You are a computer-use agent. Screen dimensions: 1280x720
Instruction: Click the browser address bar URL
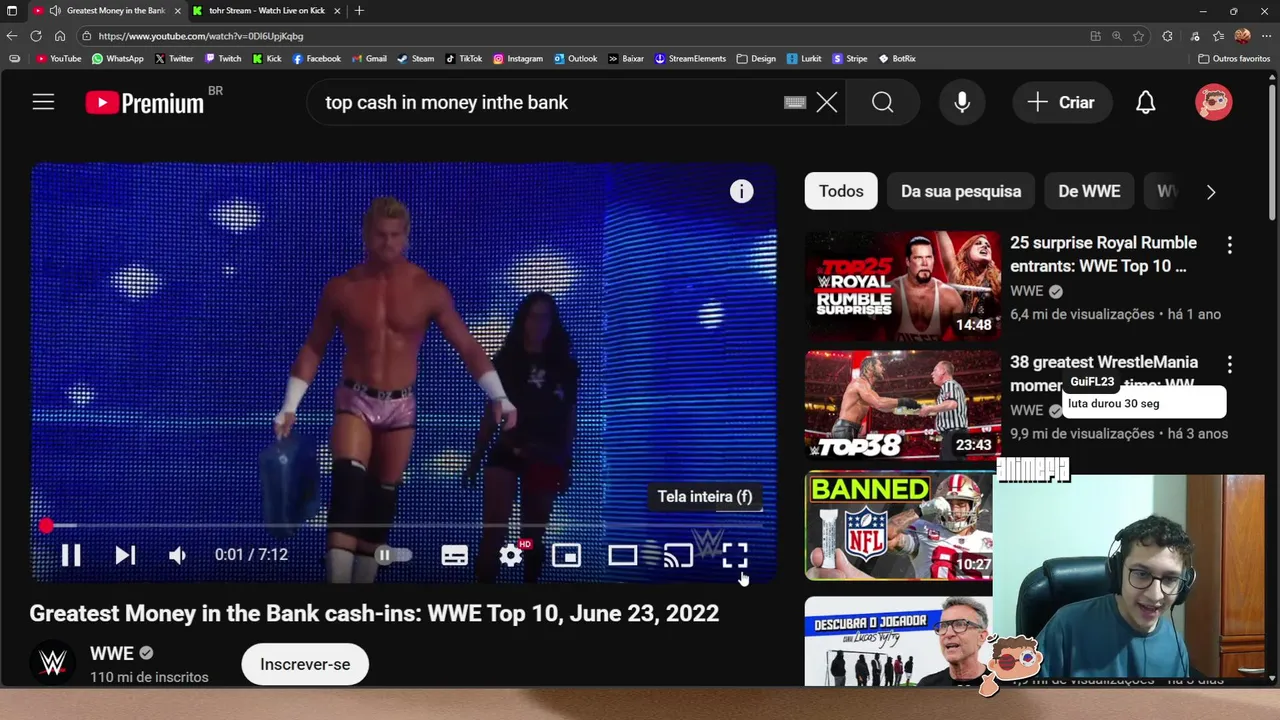click(x=200, y=36)
